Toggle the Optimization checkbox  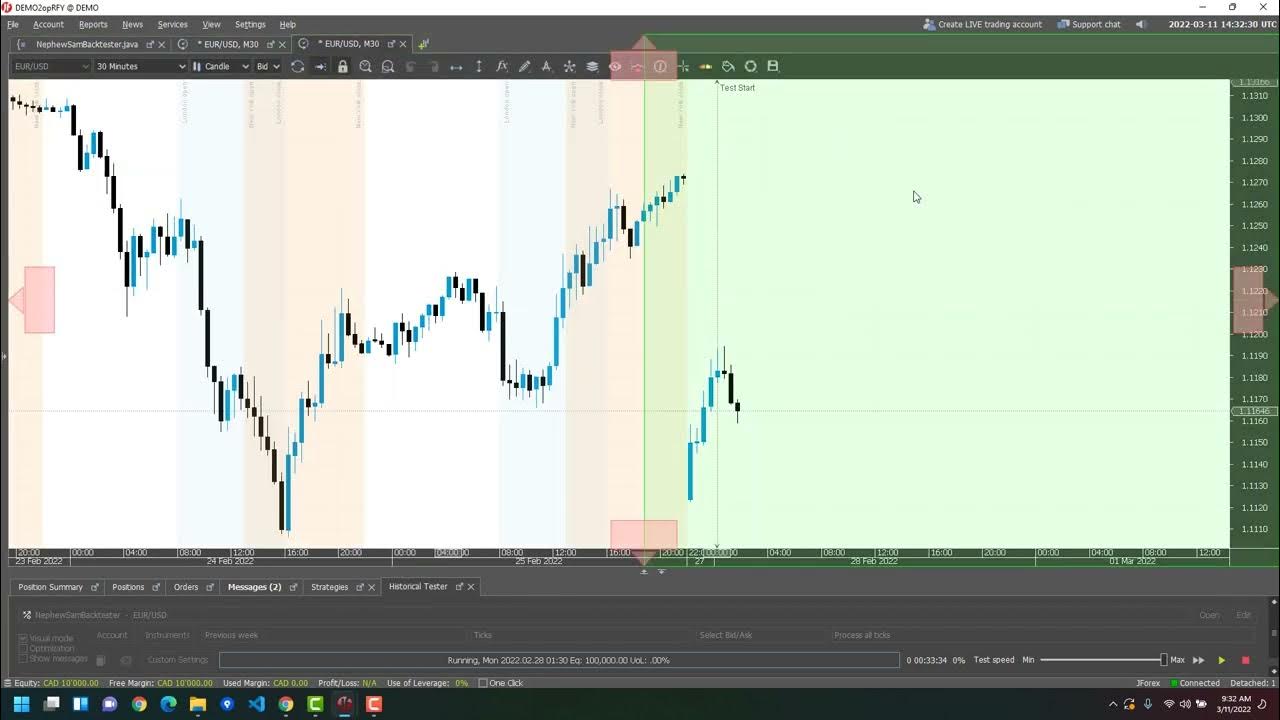[24, 649]
